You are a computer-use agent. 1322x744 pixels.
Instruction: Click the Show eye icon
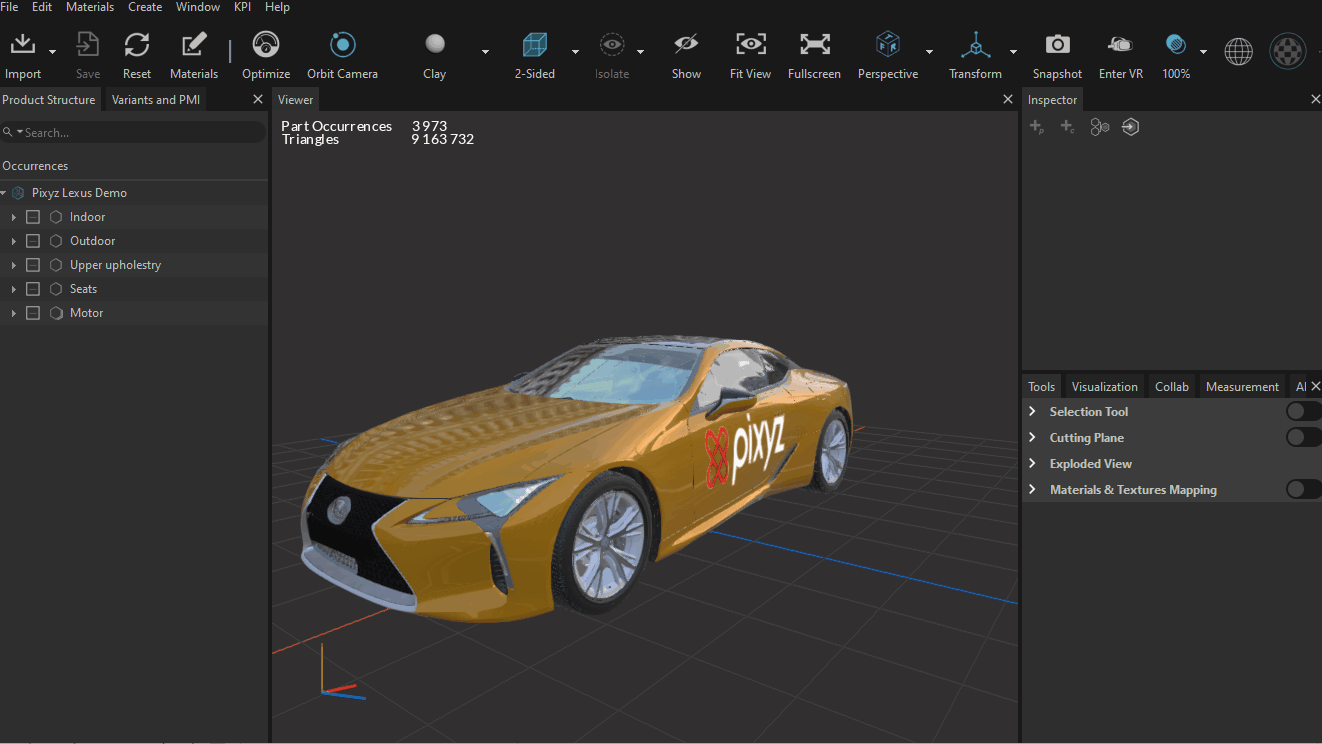[x=686, y=45]
